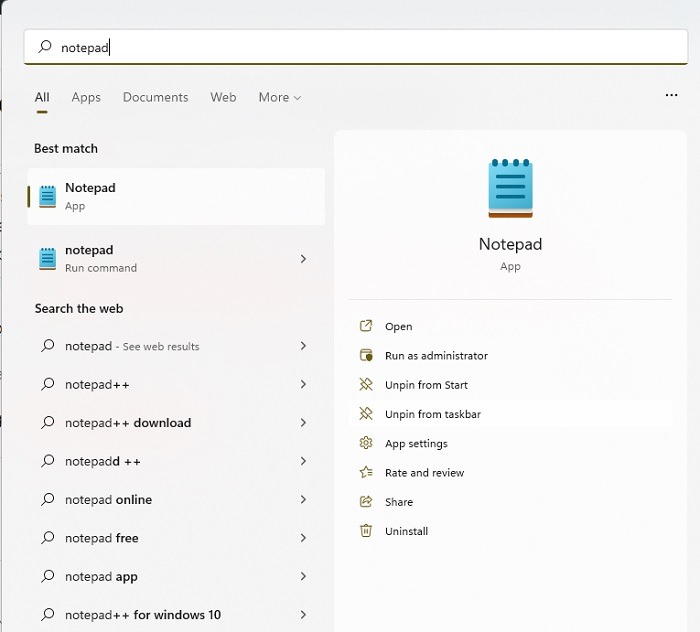Click in the search box containing 'notepad'
Screen dimensions: 700x632
point(356,47)
